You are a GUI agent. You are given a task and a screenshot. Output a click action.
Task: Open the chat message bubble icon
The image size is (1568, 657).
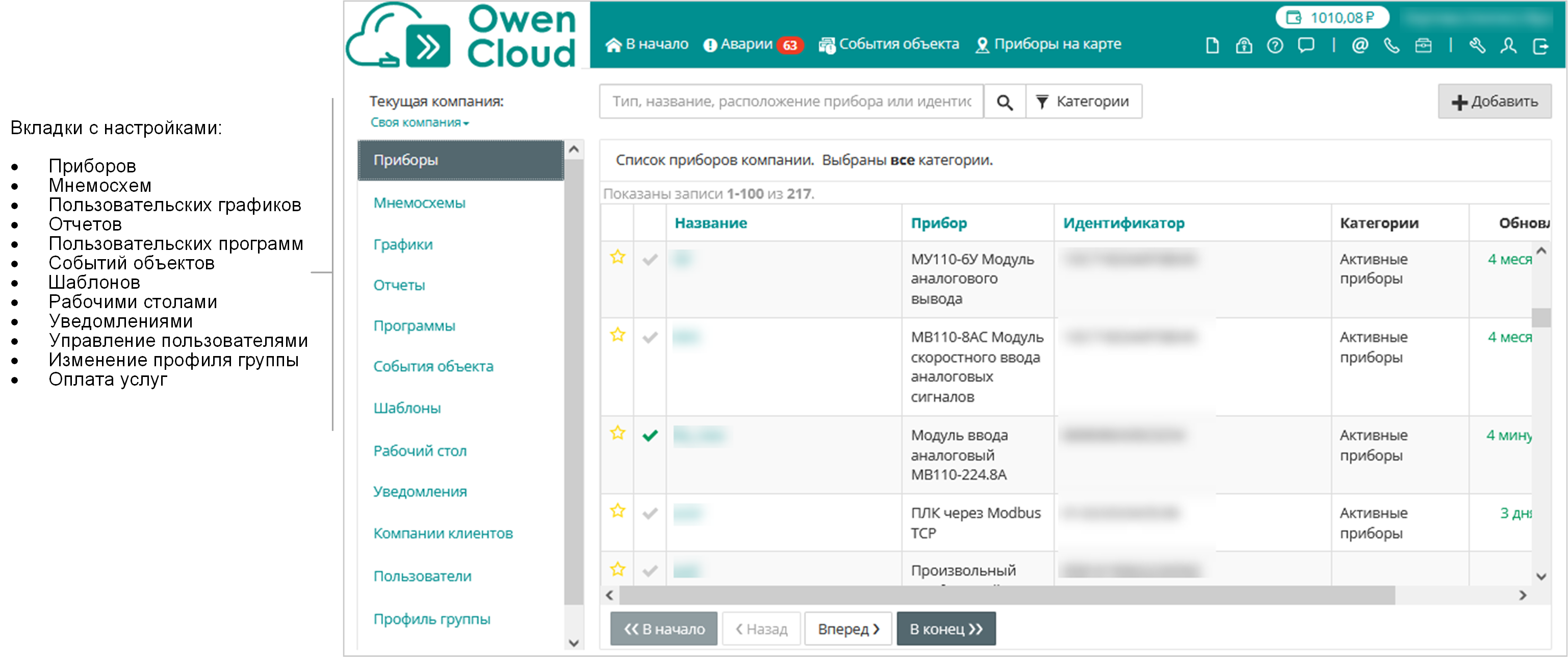coord(1306,46)
